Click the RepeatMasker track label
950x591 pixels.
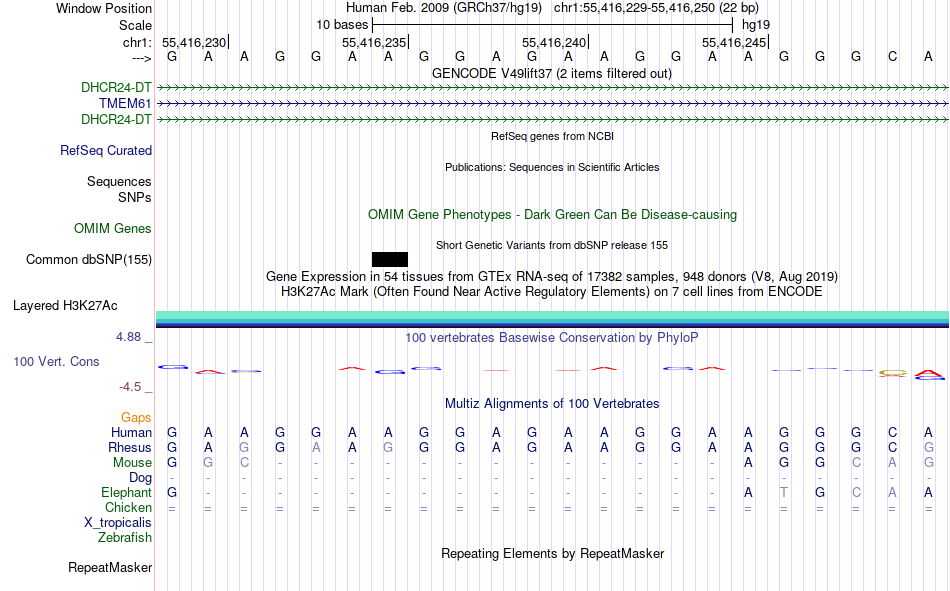[x=110, y=567]
